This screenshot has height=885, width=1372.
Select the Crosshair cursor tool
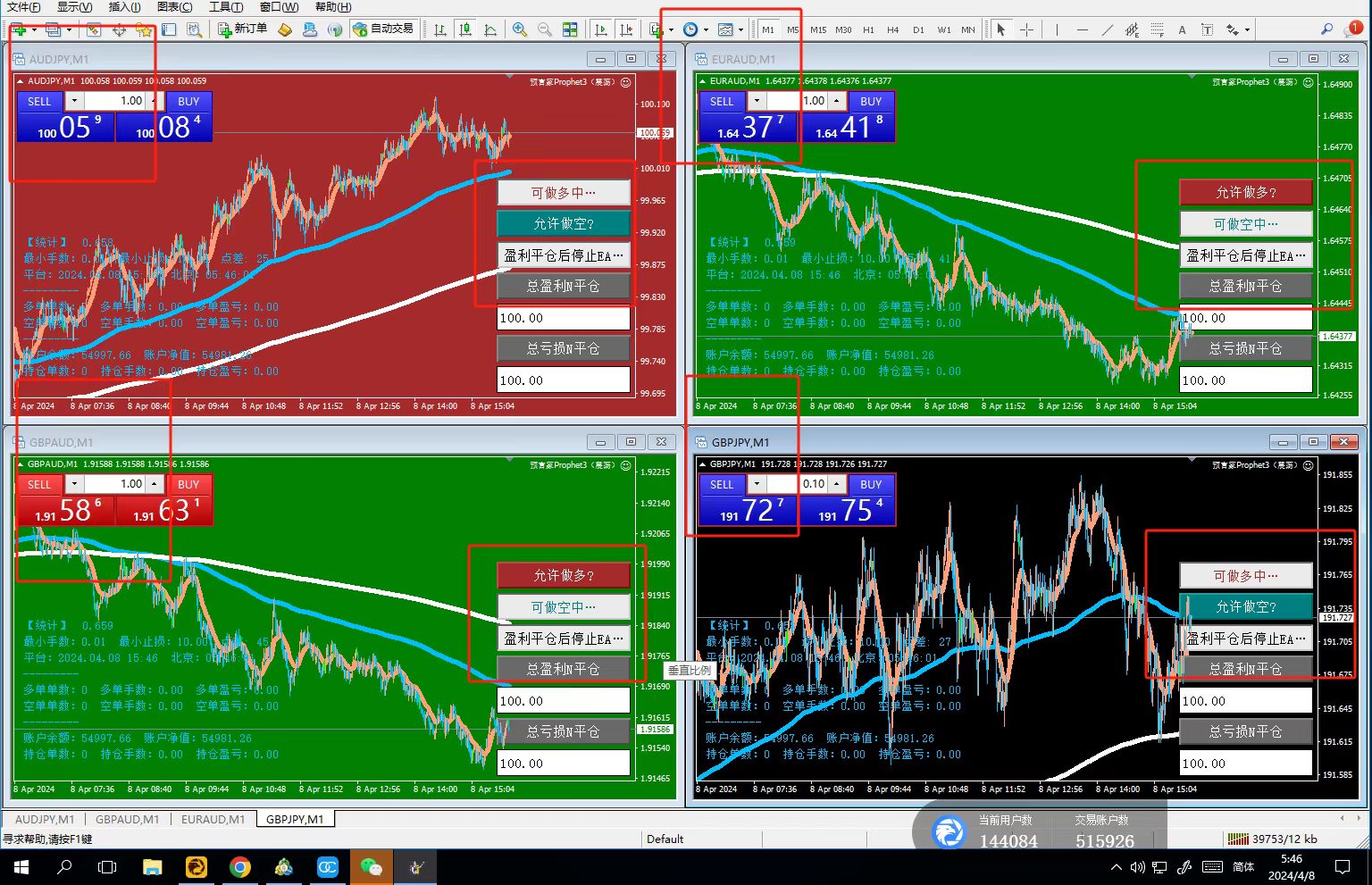(x=1026, y=29)
